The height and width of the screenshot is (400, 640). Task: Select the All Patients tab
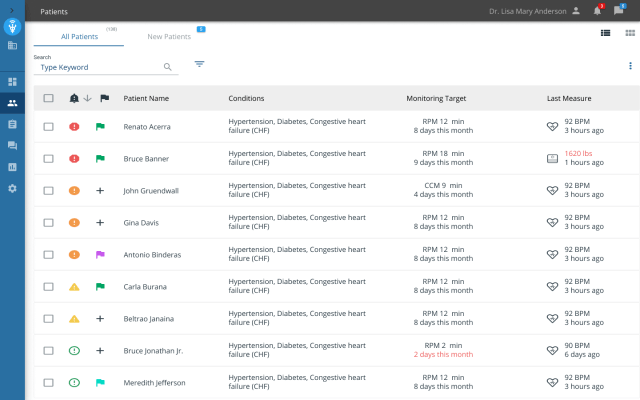pos(79,36)
